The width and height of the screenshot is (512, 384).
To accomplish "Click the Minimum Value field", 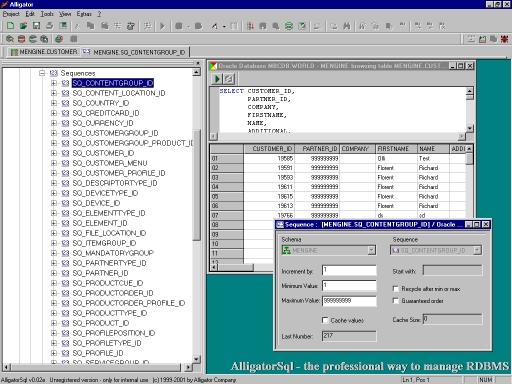I will pyautogui.click(x=349, y=285).
